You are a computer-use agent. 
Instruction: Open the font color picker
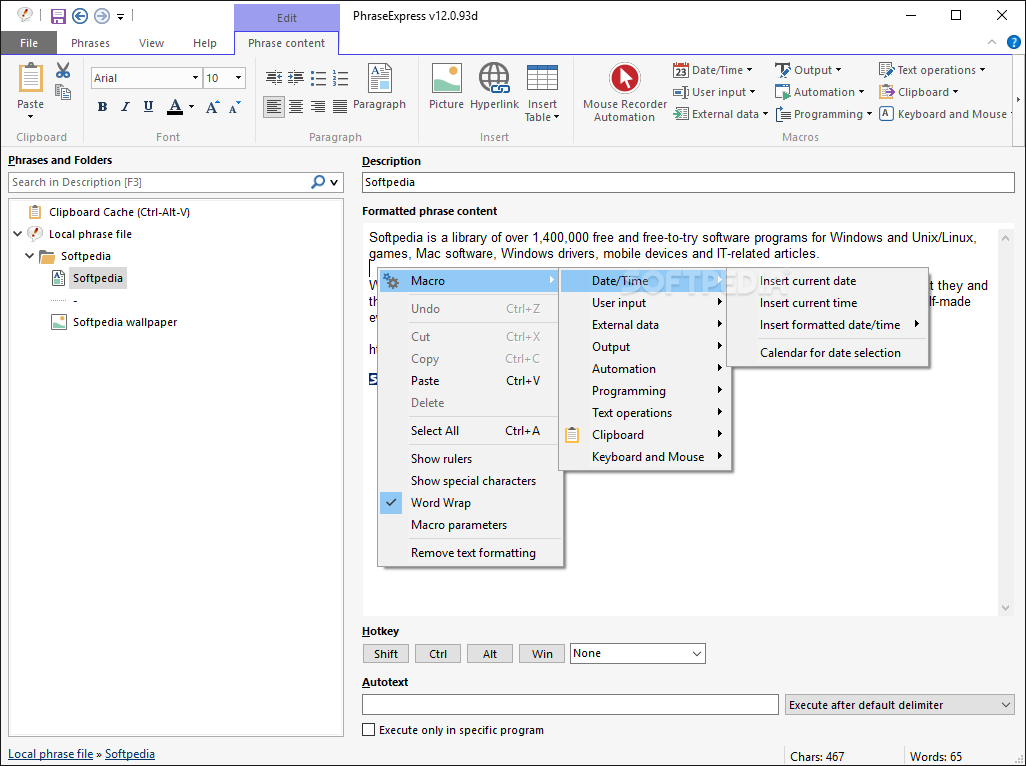click(191, 107)
